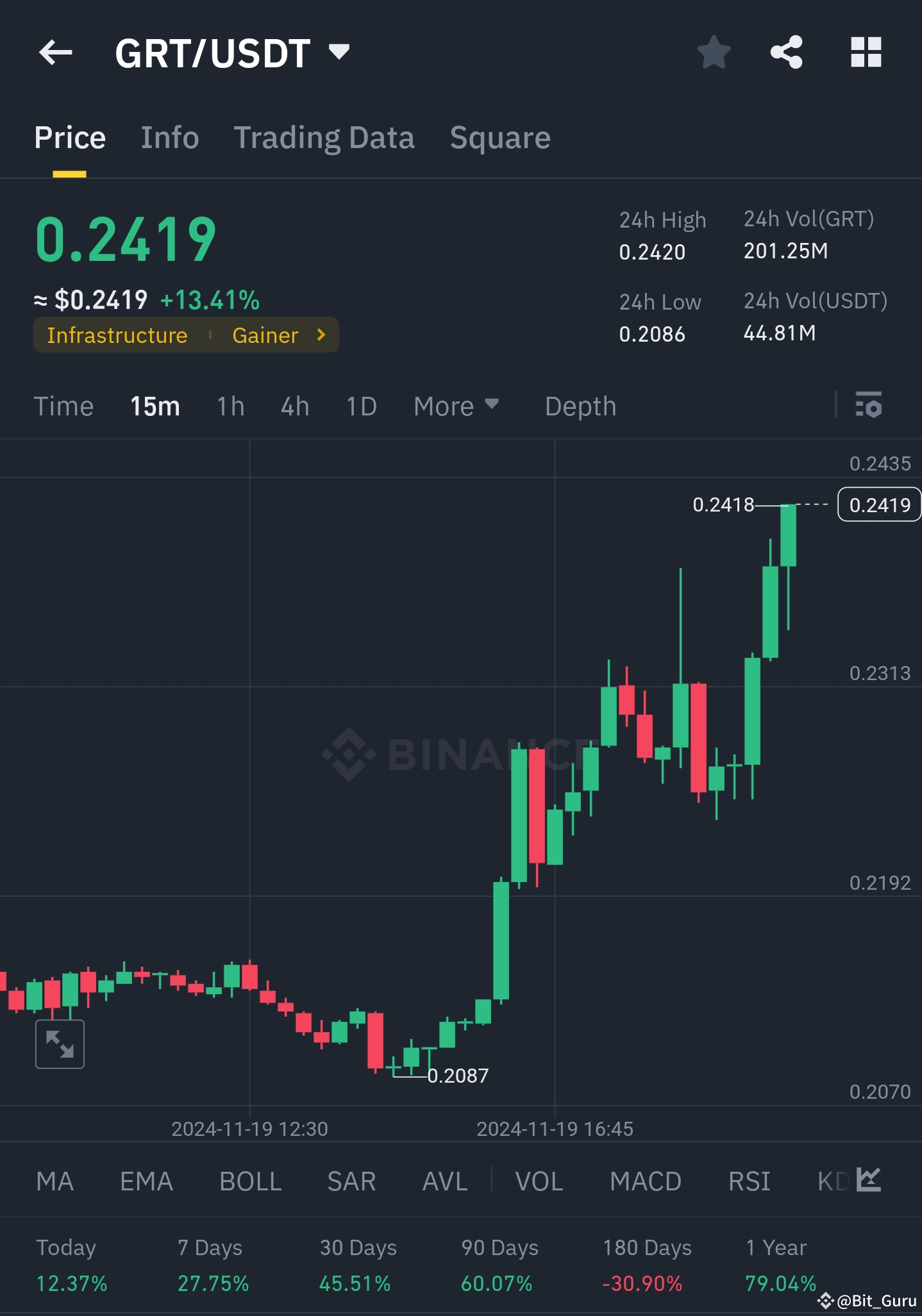Open chart settings icon next to Depth
Image resolution: width=922 pixels, height=1316 pixels.
point(869,405)
